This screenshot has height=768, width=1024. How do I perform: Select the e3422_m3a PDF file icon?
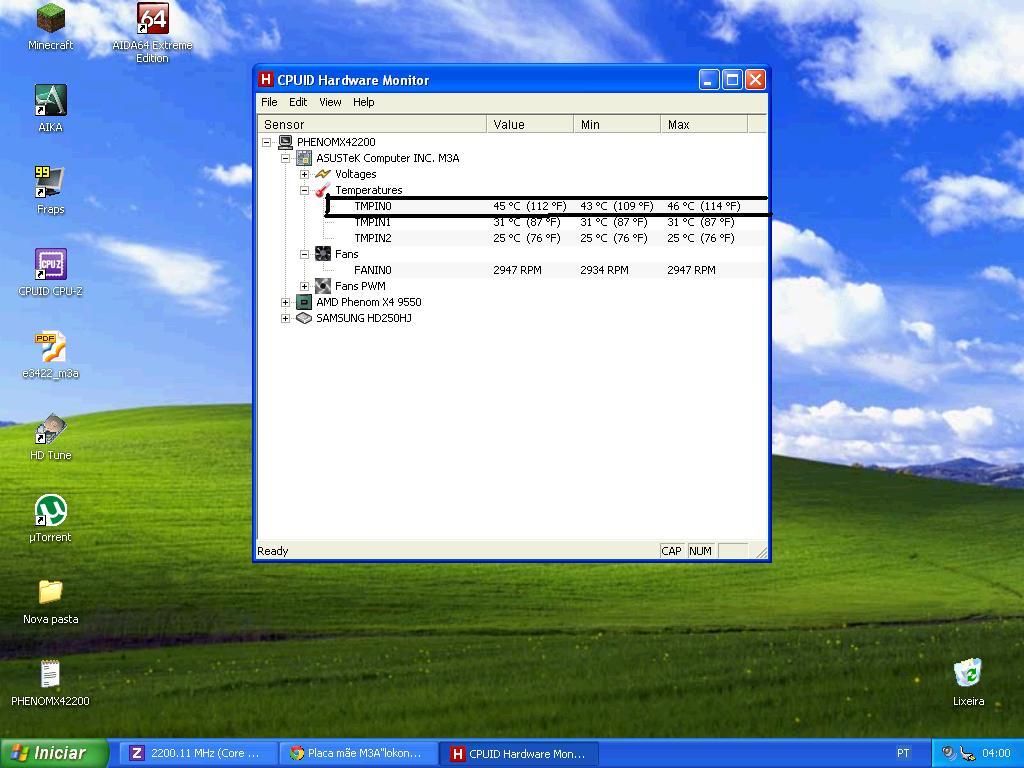[x=50, y=355]
